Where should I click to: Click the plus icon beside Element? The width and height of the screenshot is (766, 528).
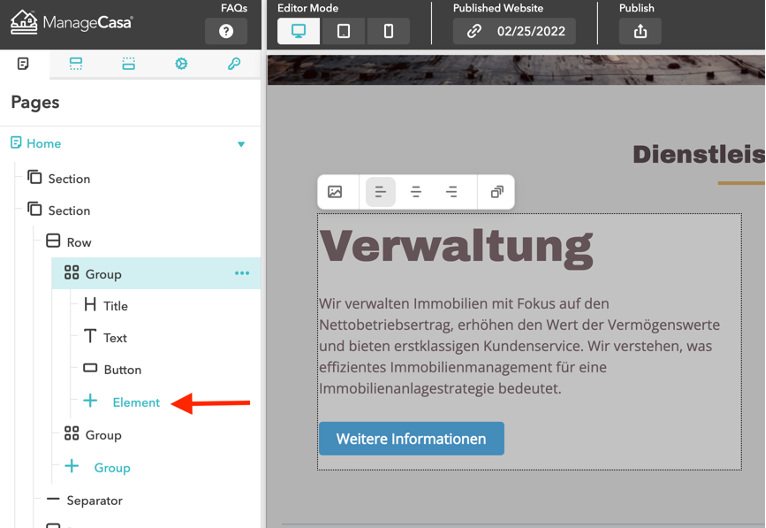[90, 401]
